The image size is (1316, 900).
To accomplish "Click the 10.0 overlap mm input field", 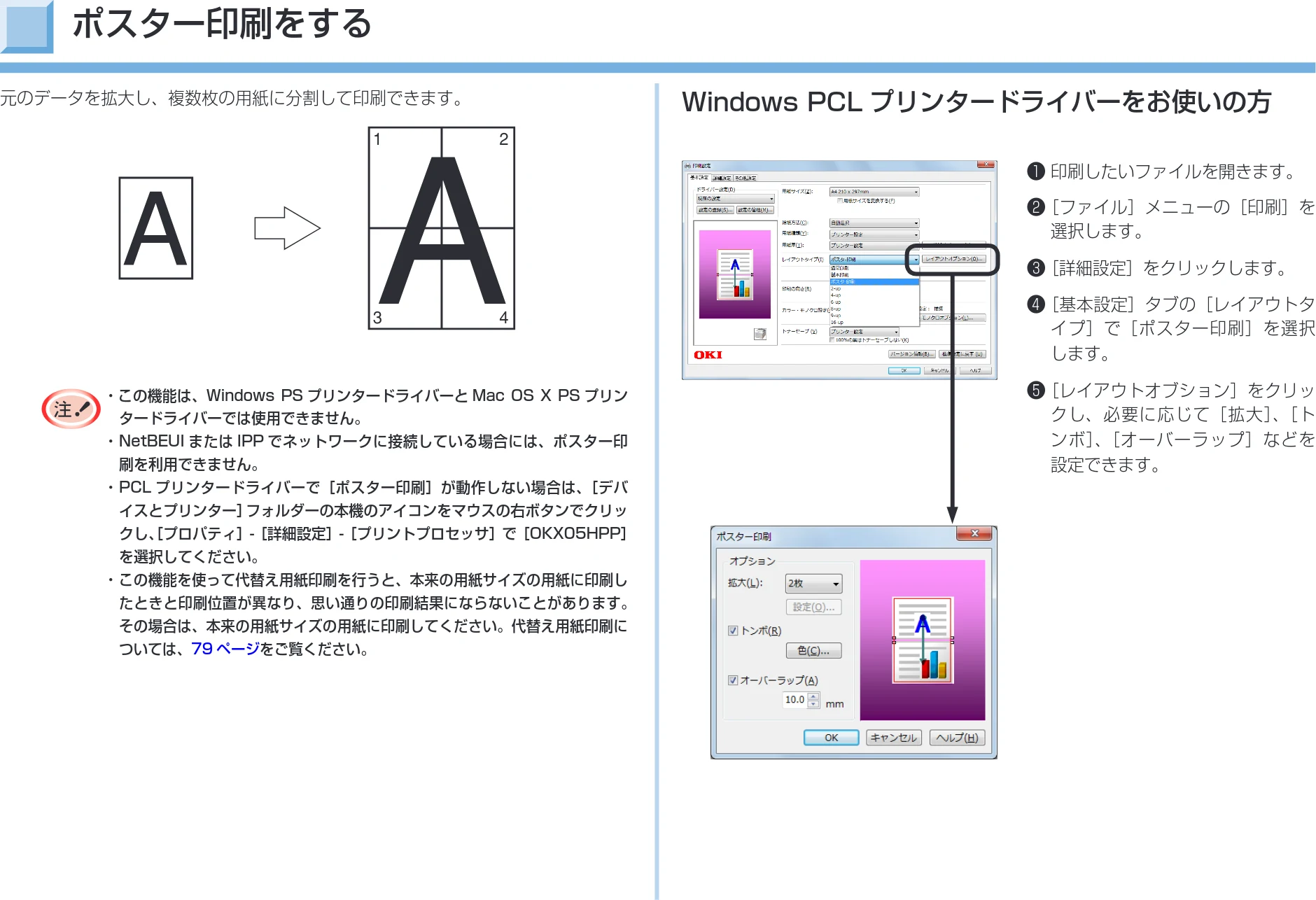I will 795,700.
